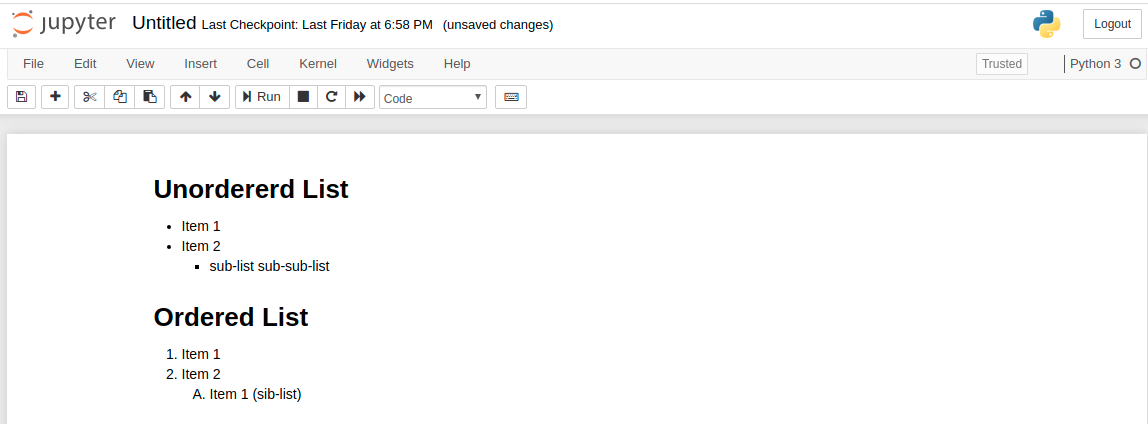Interrupt the kernel with stop icon
This screenshot has width=1148, height=424.
tap(303, 97)
